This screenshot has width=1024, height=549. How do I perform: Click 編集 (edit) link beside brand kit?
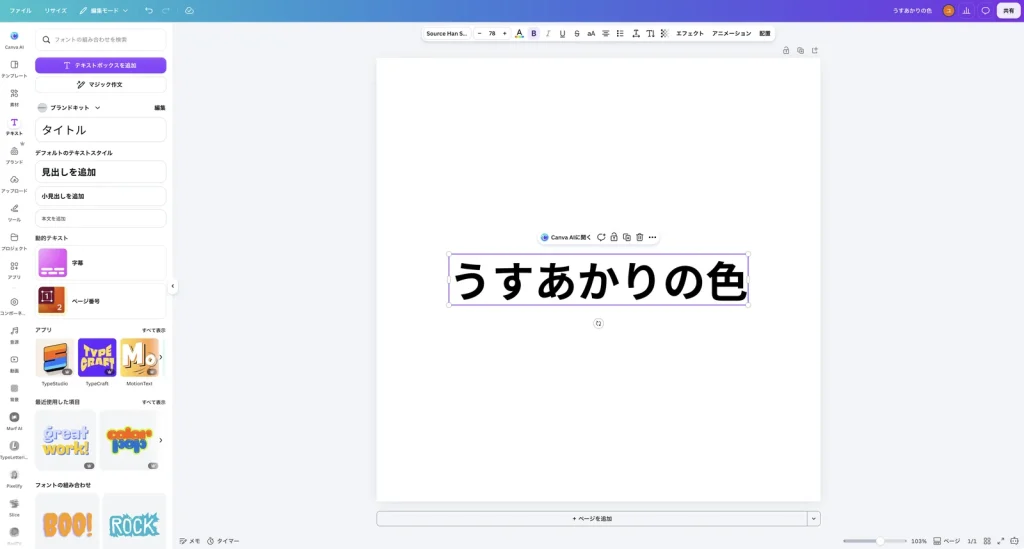(159, 108)
